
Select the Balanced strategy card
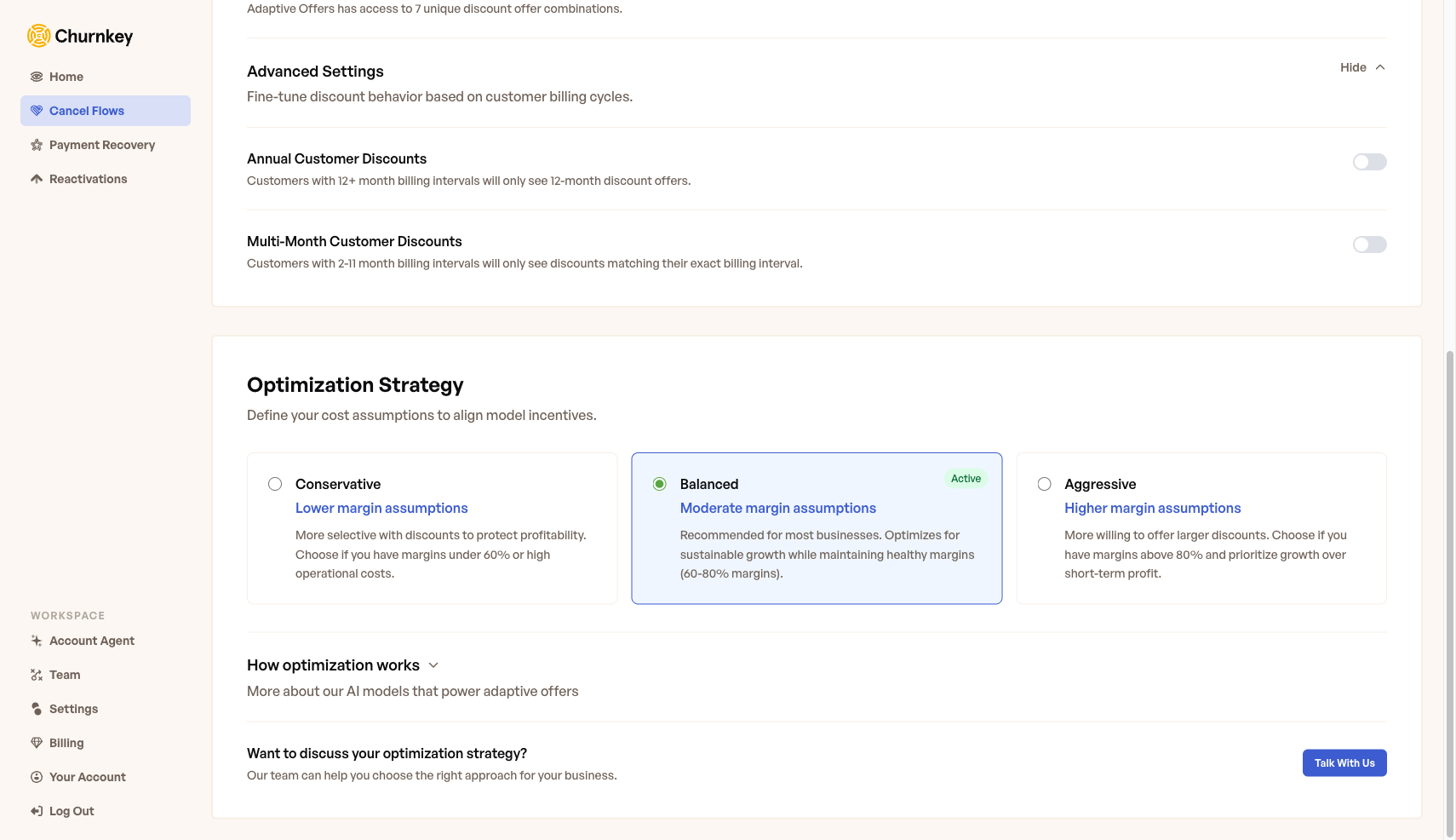816,528
